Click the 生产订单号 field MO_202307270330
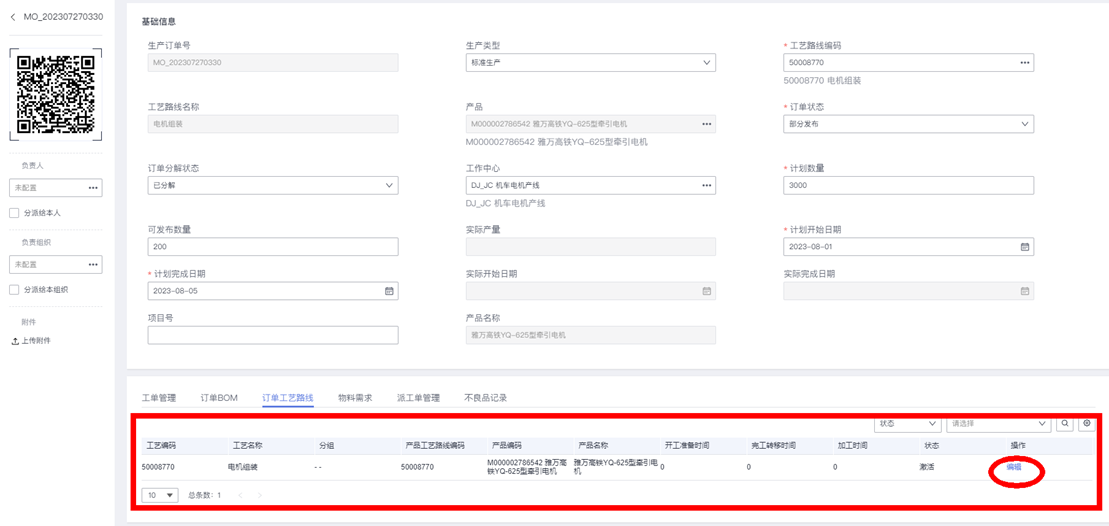This screenshot has width=1109, height=526. (x=273, y=63)
